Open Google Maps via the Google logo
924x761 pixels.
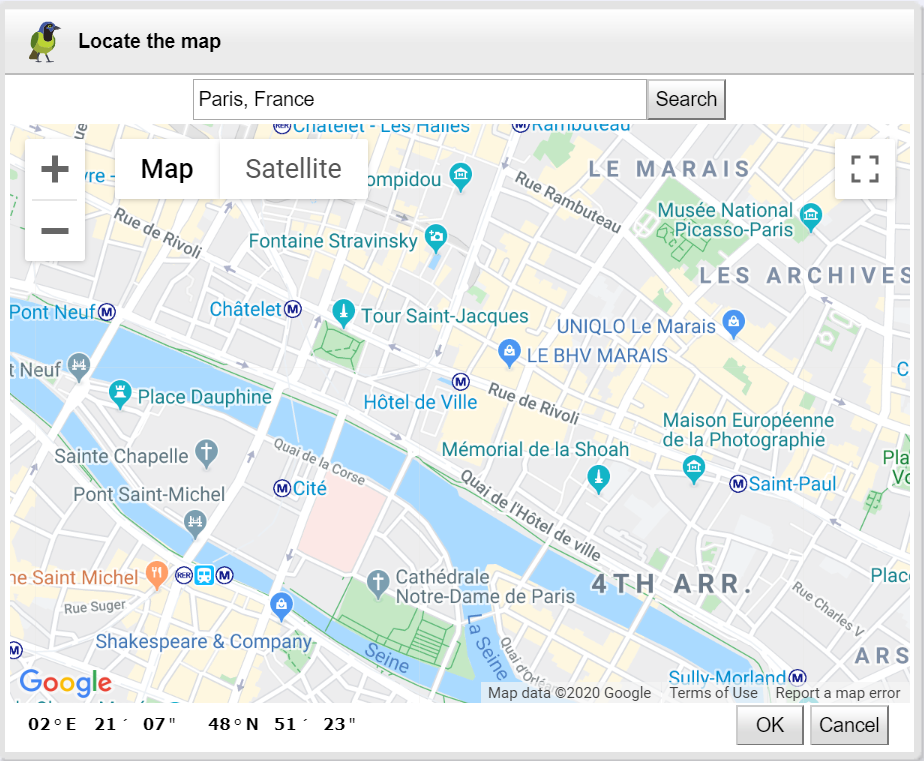65,682
